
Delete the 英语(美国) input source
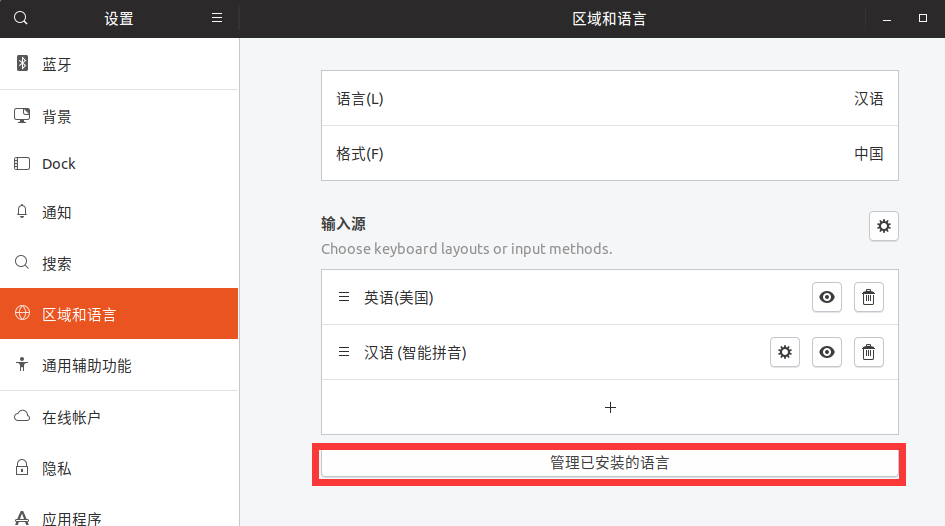(x=869, y=297)
